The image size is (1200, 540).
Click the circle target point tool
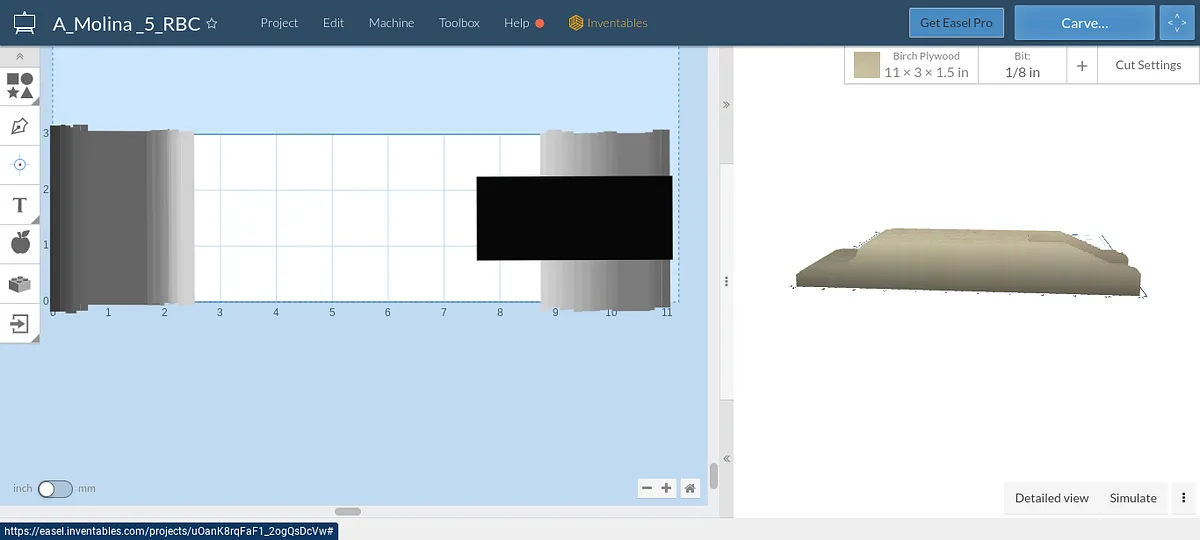(19, 164)
